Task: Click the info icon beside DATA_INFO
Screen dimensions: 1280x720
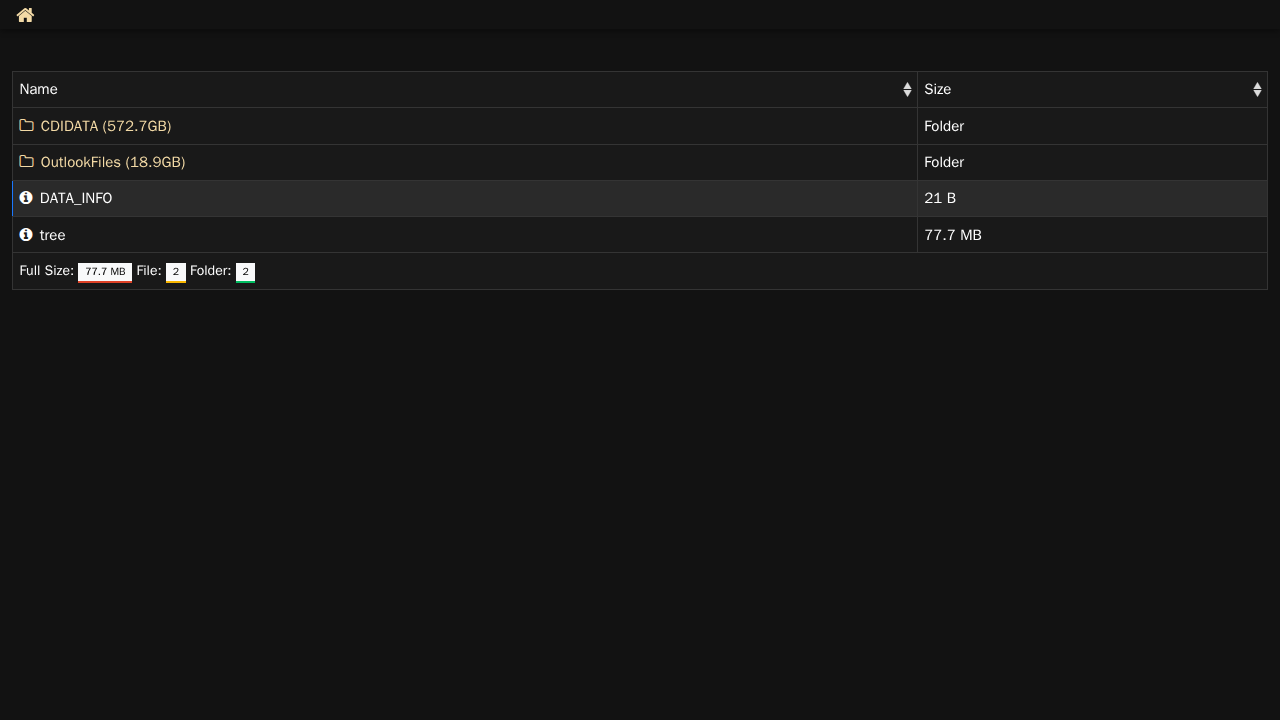Action: (26, 198)
